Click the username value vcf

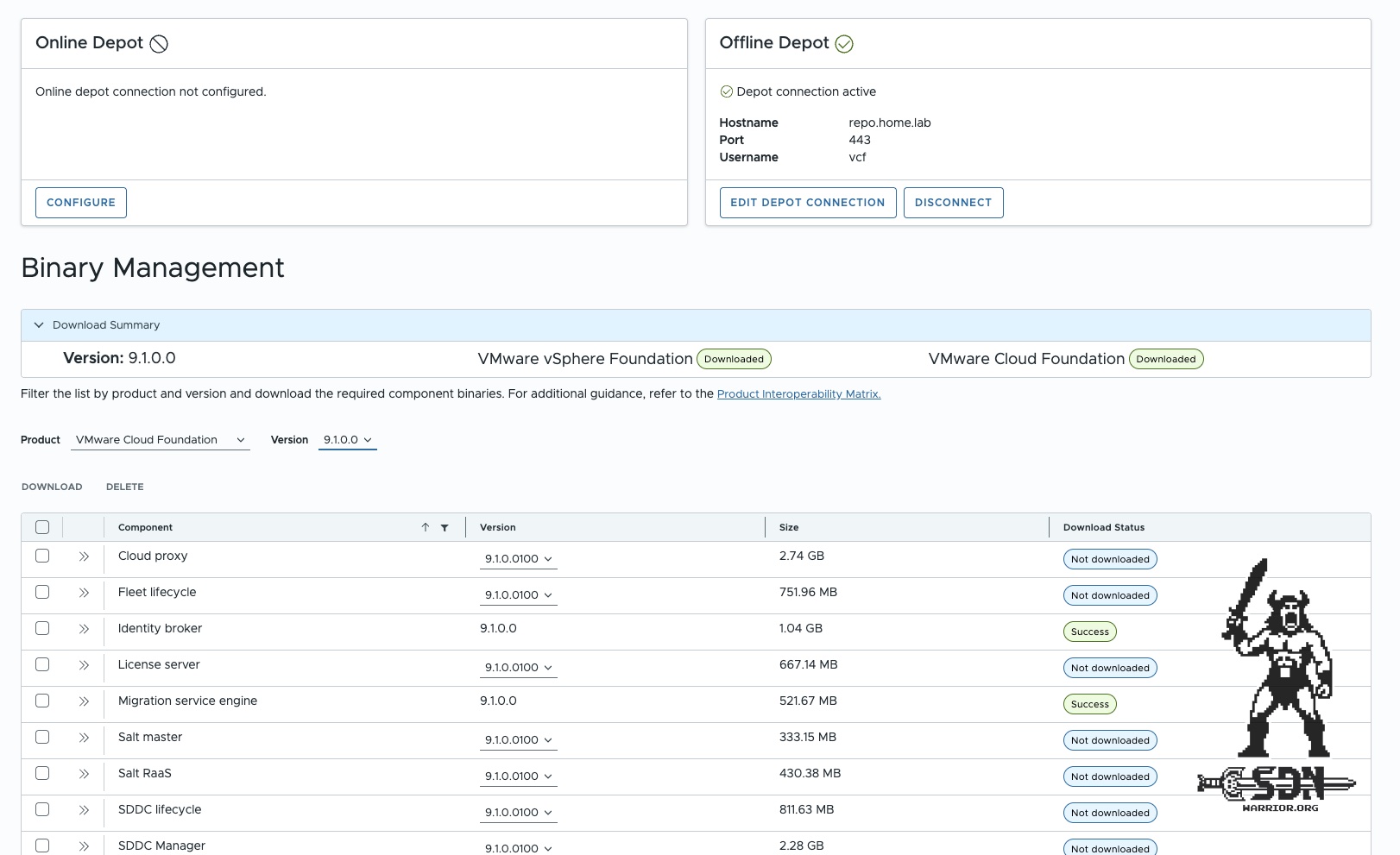(857, 157)
